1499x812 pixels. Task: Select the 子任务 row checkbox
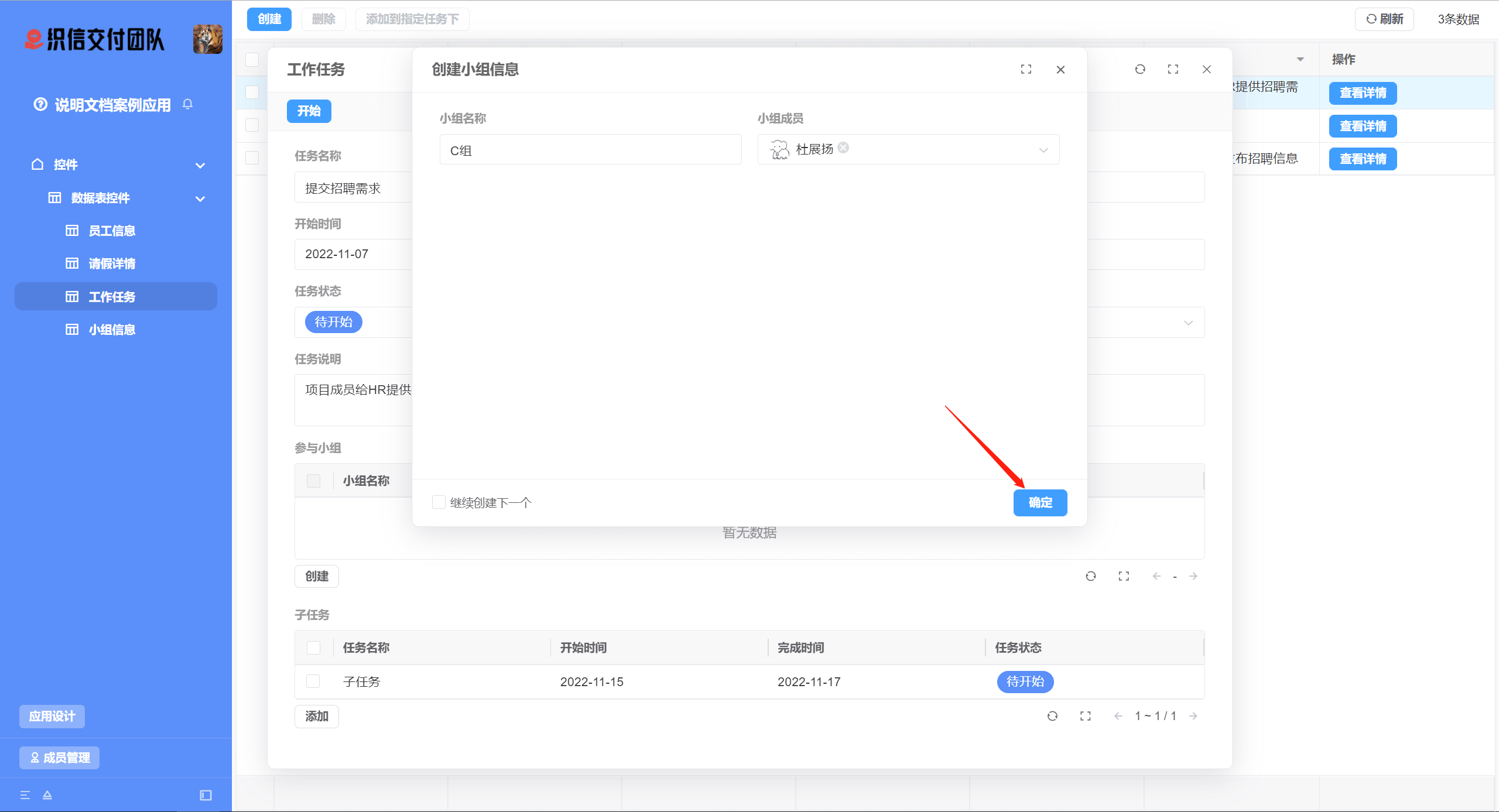coord(313,681)
